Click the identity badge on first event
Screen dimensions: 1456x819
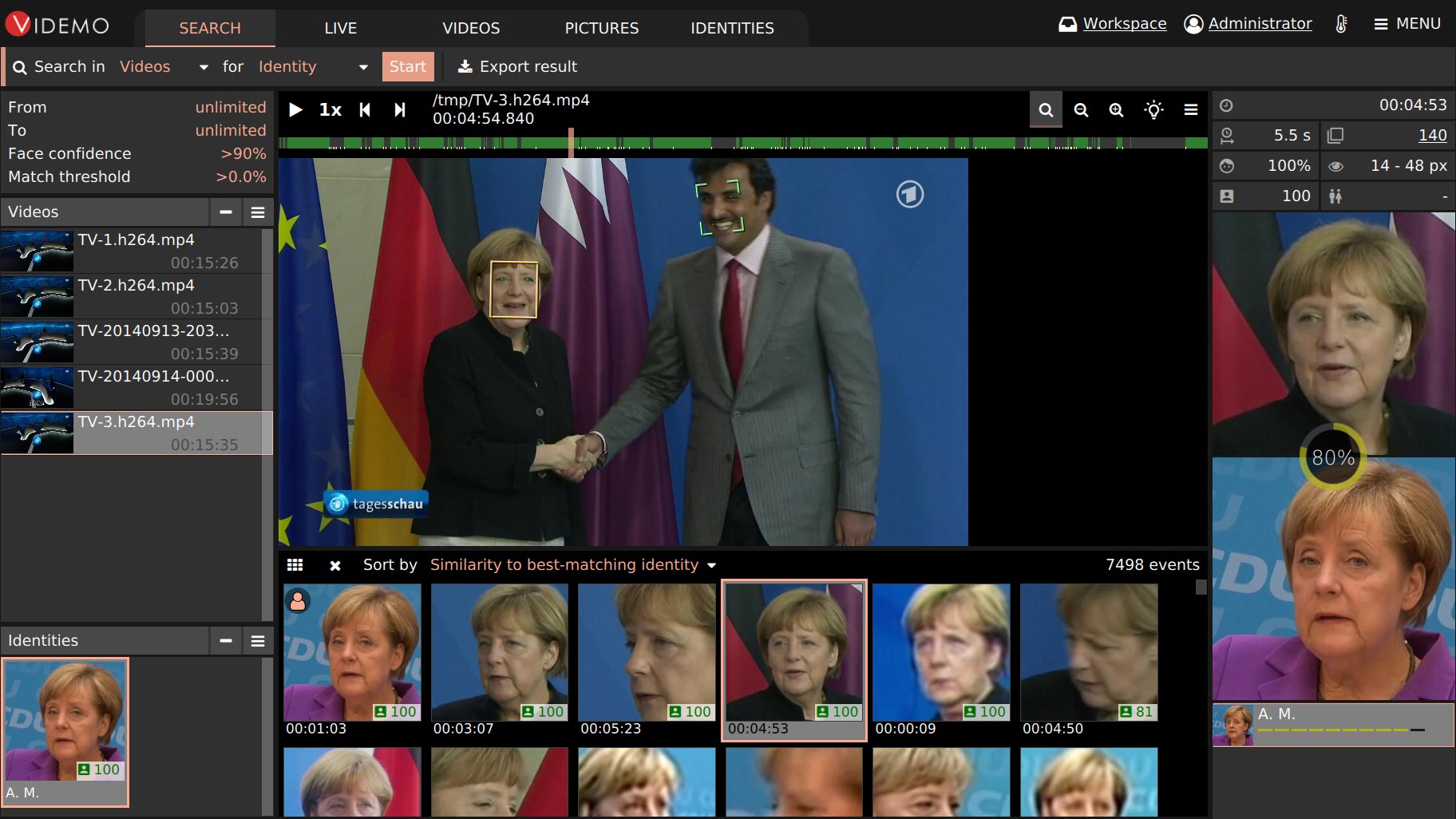298,600
